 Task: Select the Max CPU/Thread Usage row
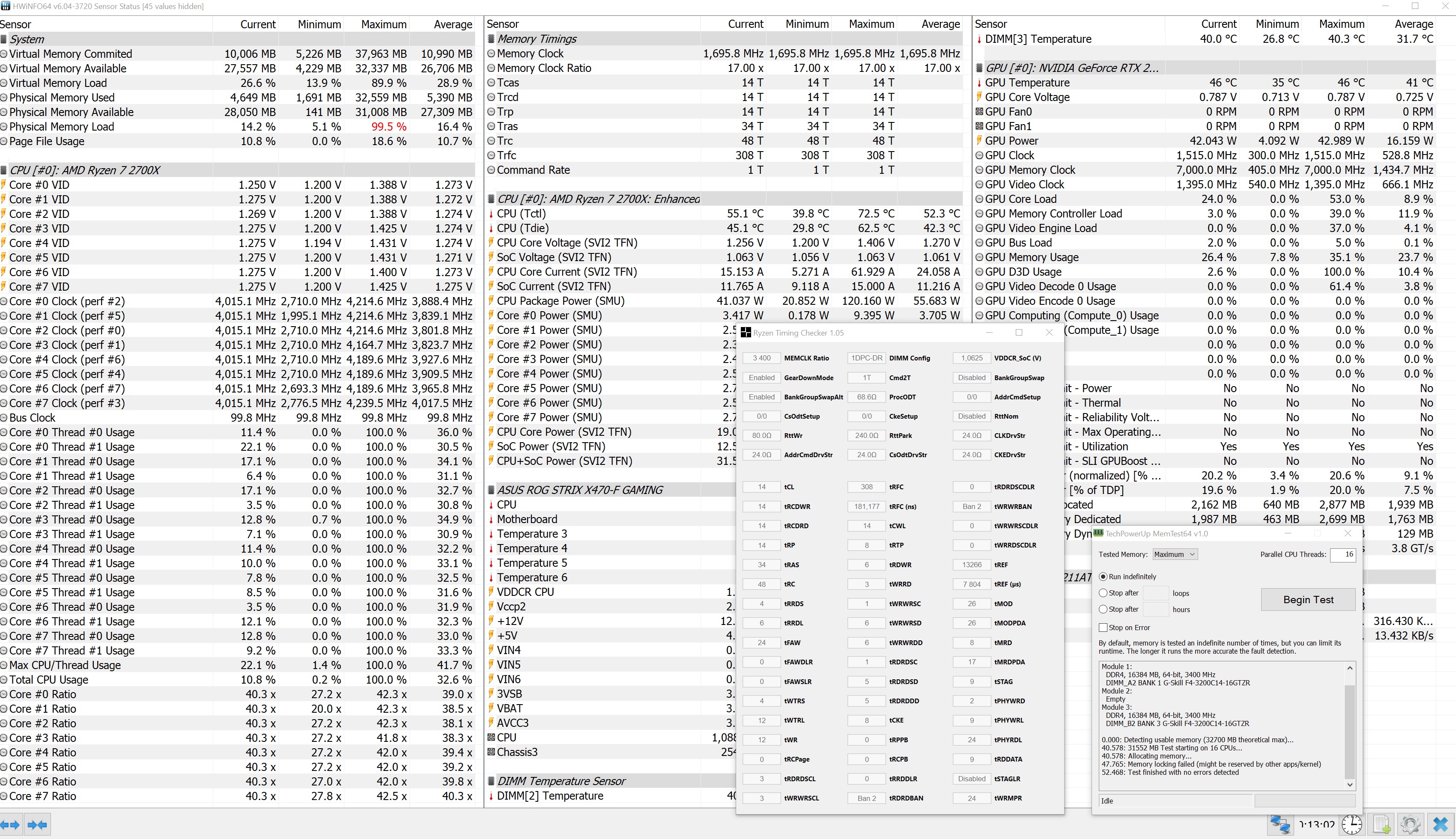[237, 665]
